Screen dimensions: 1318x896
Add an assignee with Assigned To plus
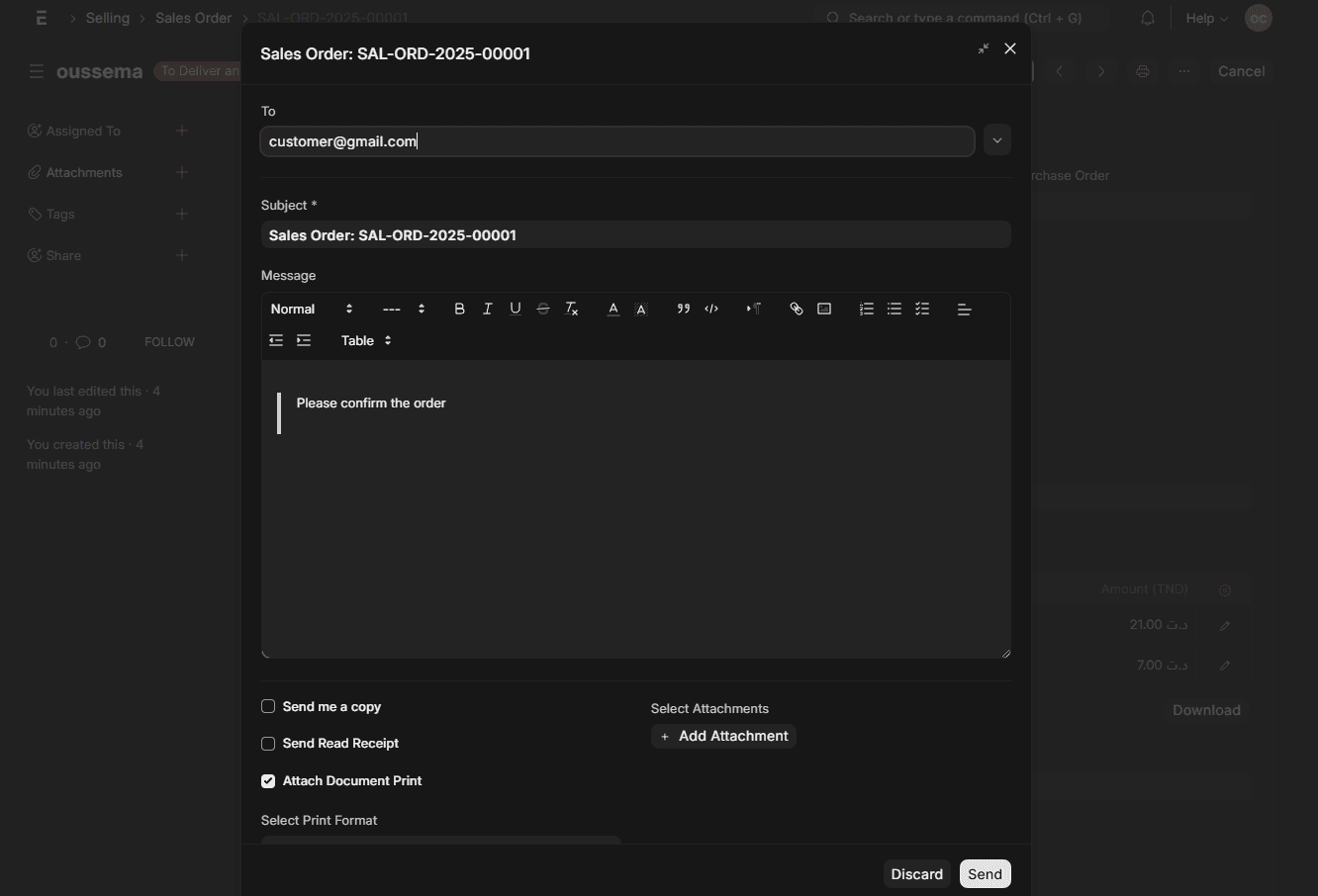(182, 131)
